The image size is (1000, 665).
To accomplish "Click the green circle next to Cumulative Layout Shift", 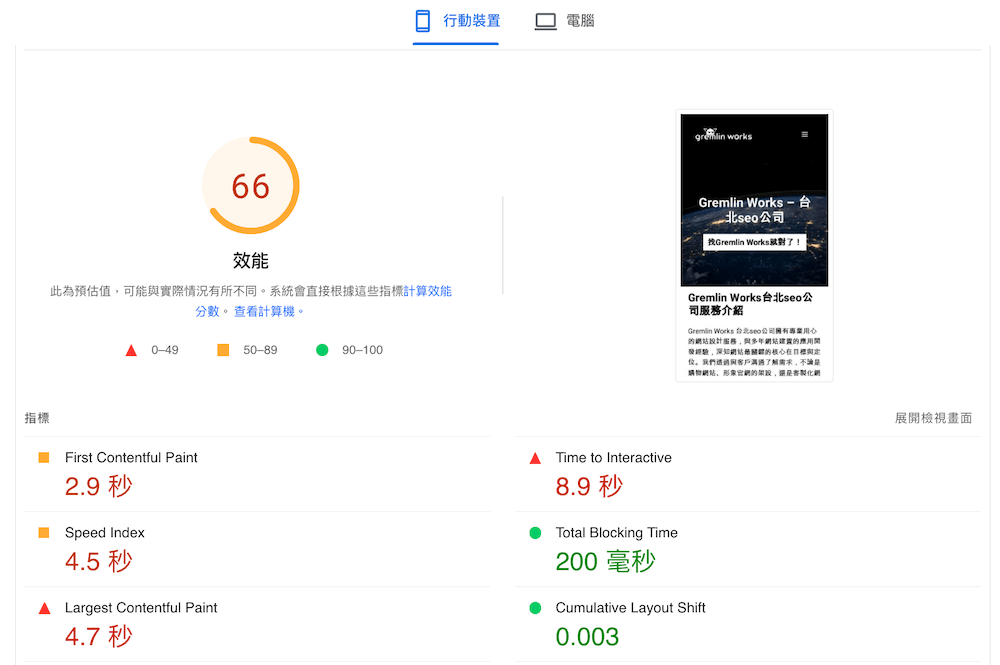I will [535, 608].
